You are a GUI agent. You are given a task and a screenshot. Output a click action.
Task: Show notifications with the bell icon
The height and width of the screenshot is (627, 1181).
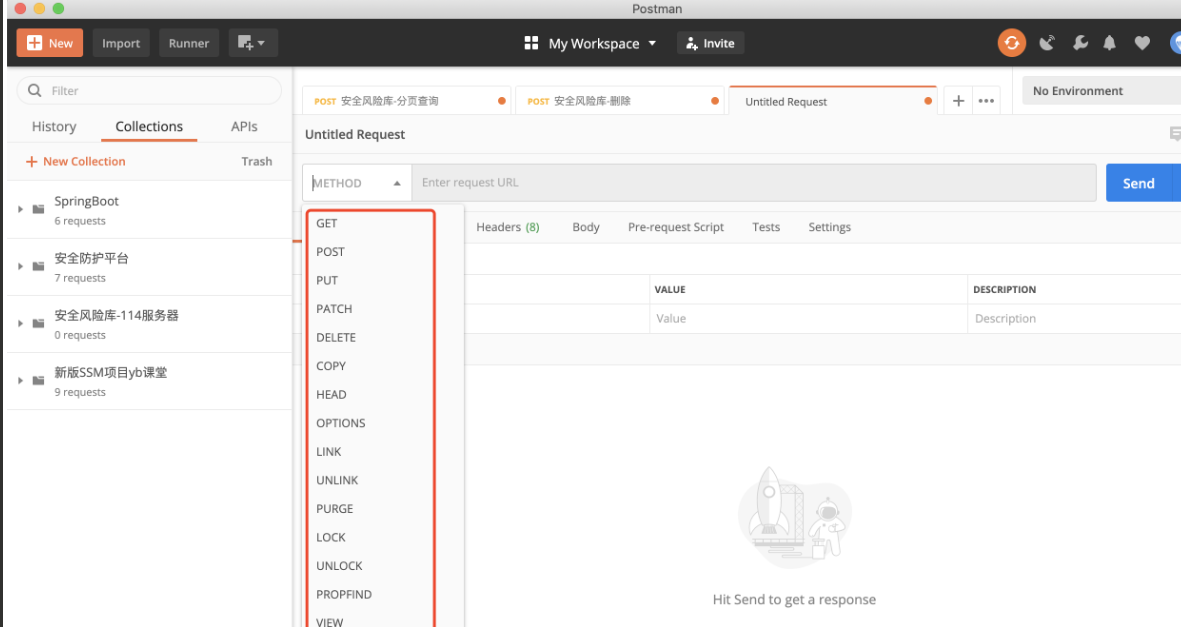tap(1109, 43)
